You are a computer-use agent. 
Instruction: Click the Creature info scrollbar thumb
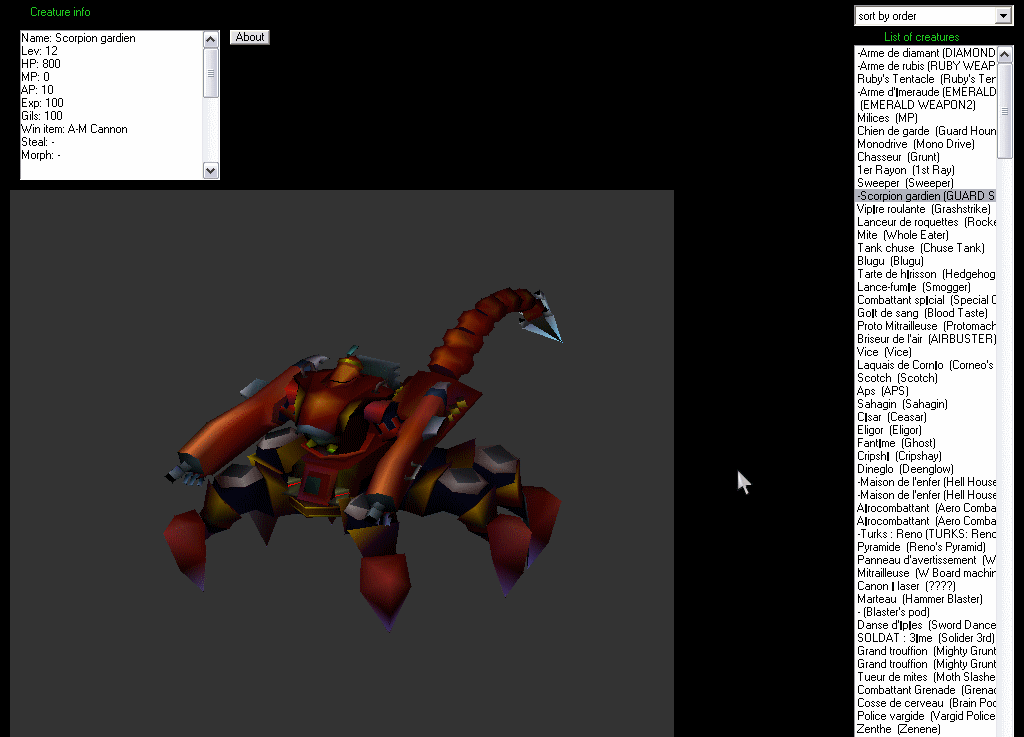pos(210,73)
